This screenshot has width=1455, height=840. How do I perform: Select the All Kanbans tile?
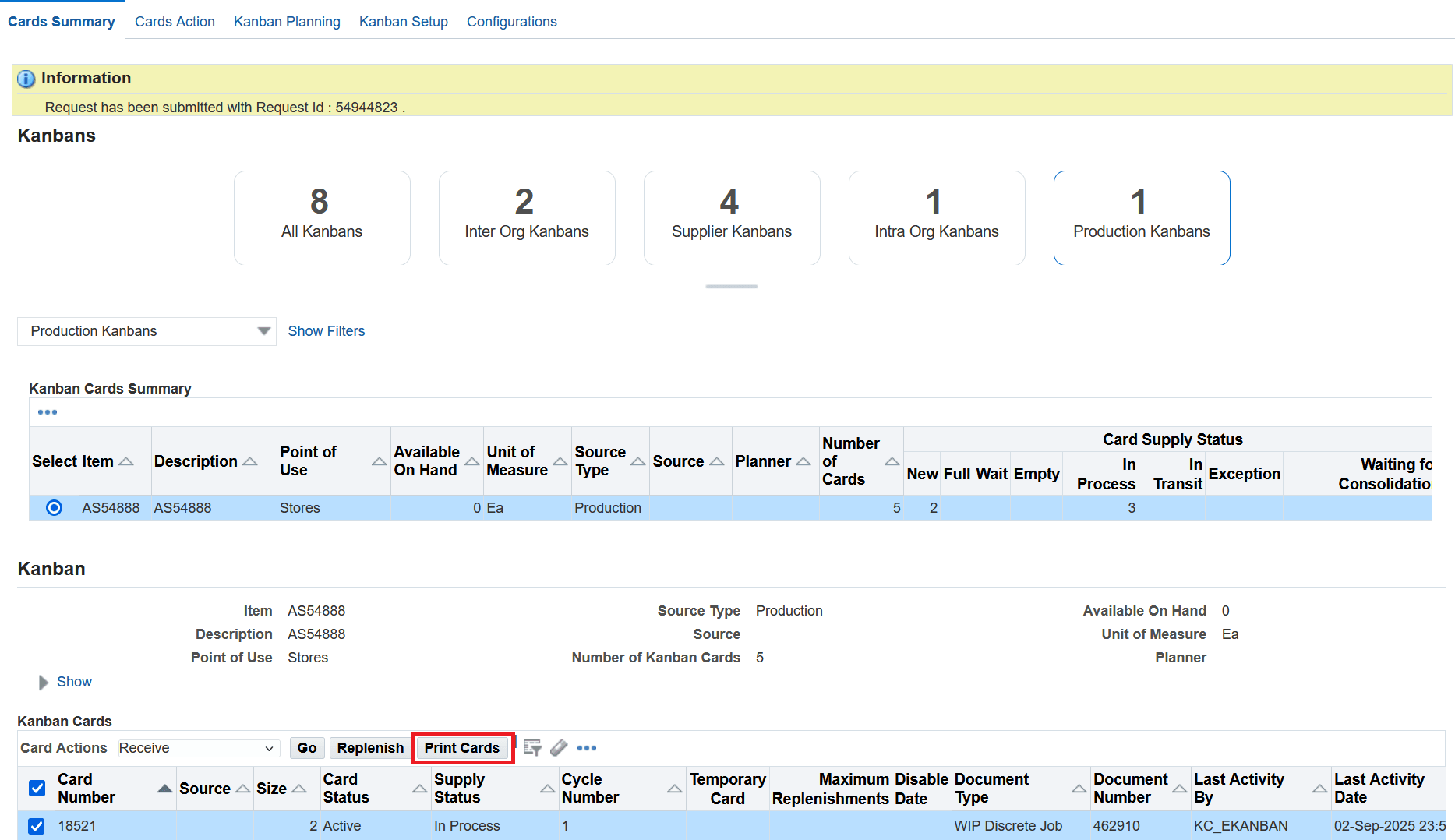coord(322,218)
